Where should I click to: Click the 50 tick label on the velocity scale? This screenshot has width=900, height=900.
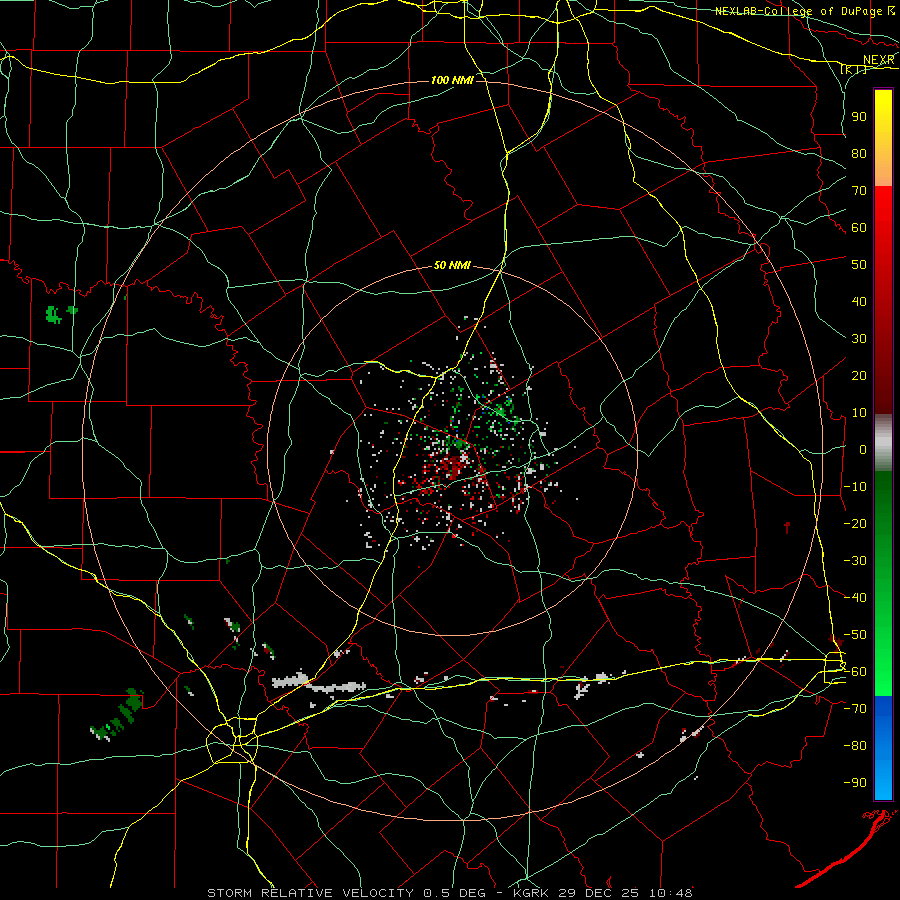(859, 265)
